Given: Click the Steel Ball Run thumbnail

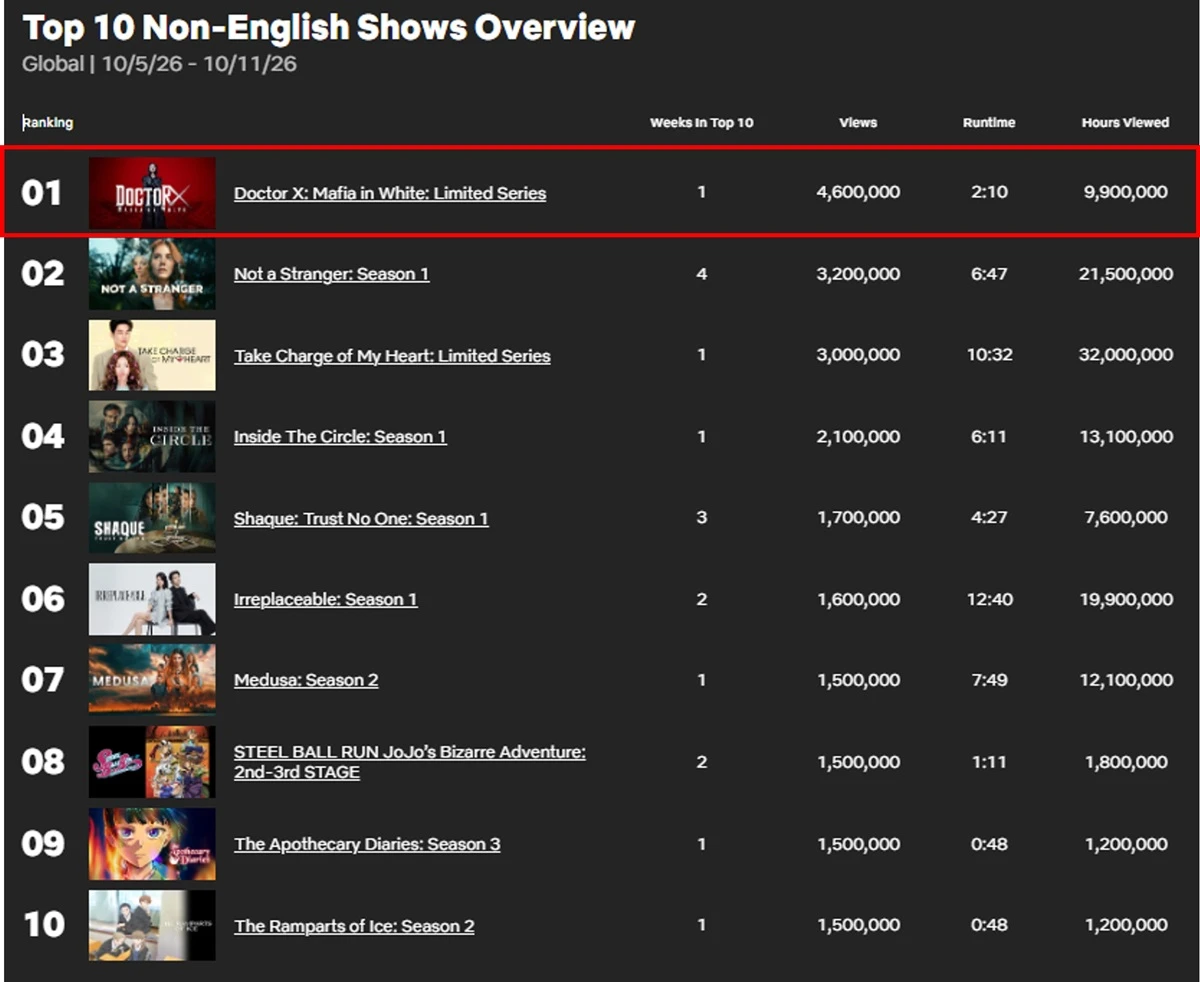Looking at the screenshot, I should tap(152, 762).
